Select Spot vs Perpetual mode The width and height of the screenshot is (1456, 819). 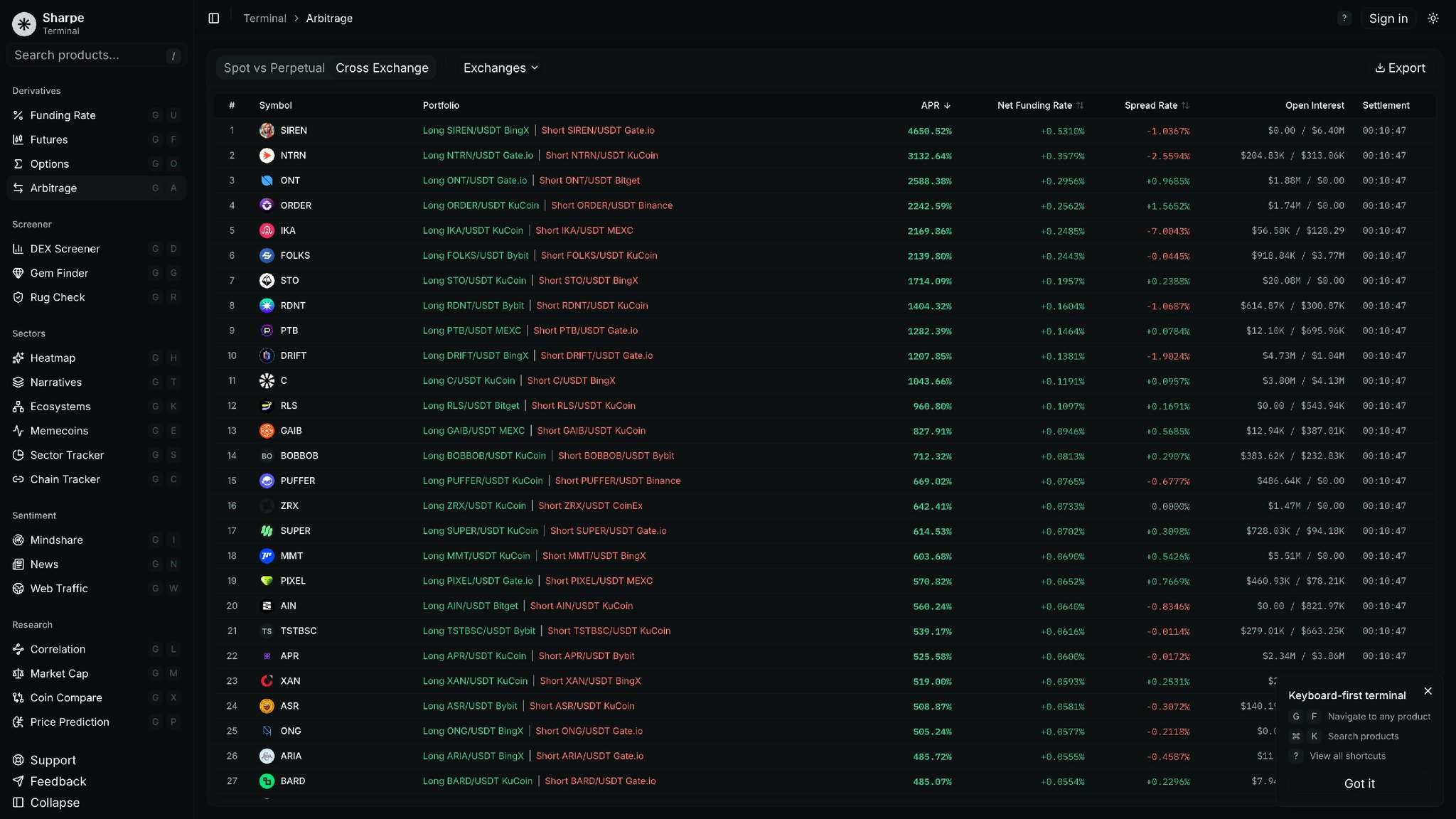(x=274, y=68)
